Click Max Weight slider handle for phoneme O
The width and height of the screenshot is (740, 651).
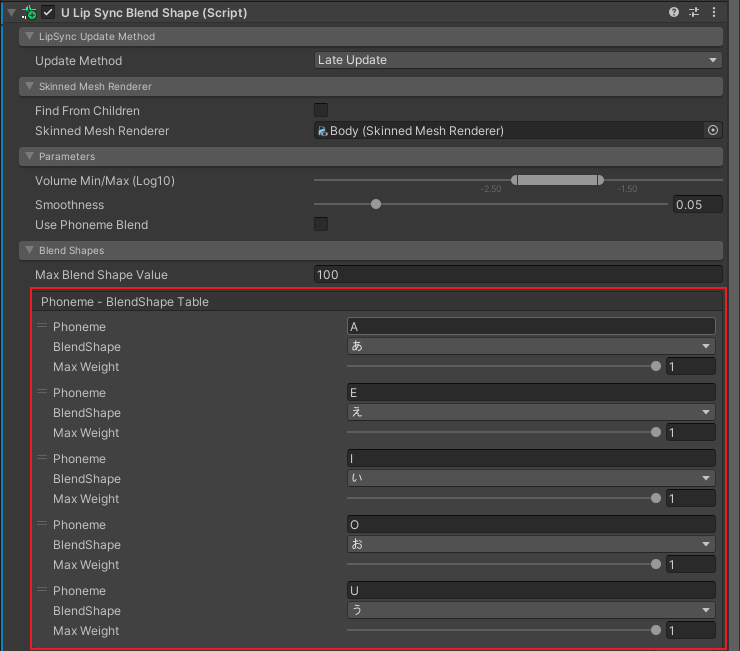pos(656,564)
